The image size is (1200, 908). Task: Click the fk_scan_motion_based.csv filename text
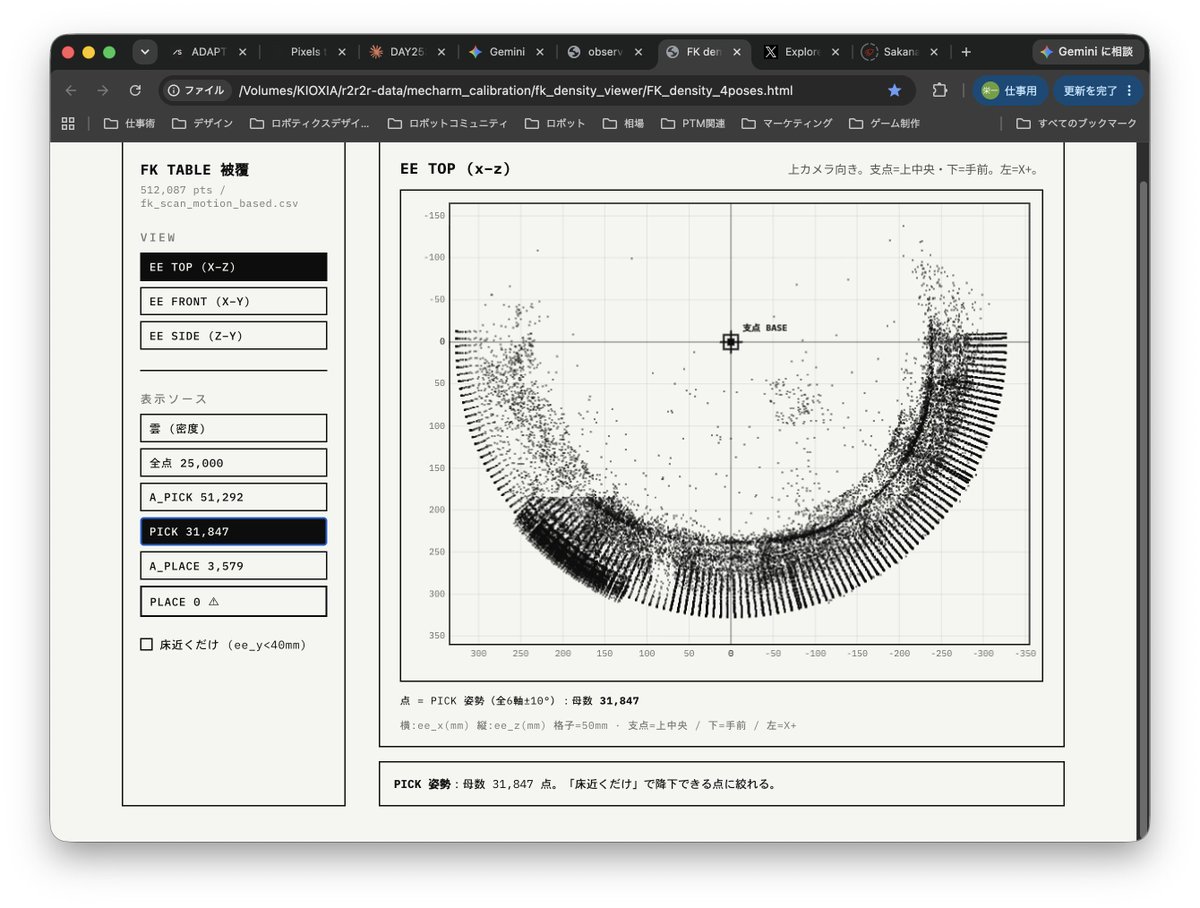(x=219, y=203)
